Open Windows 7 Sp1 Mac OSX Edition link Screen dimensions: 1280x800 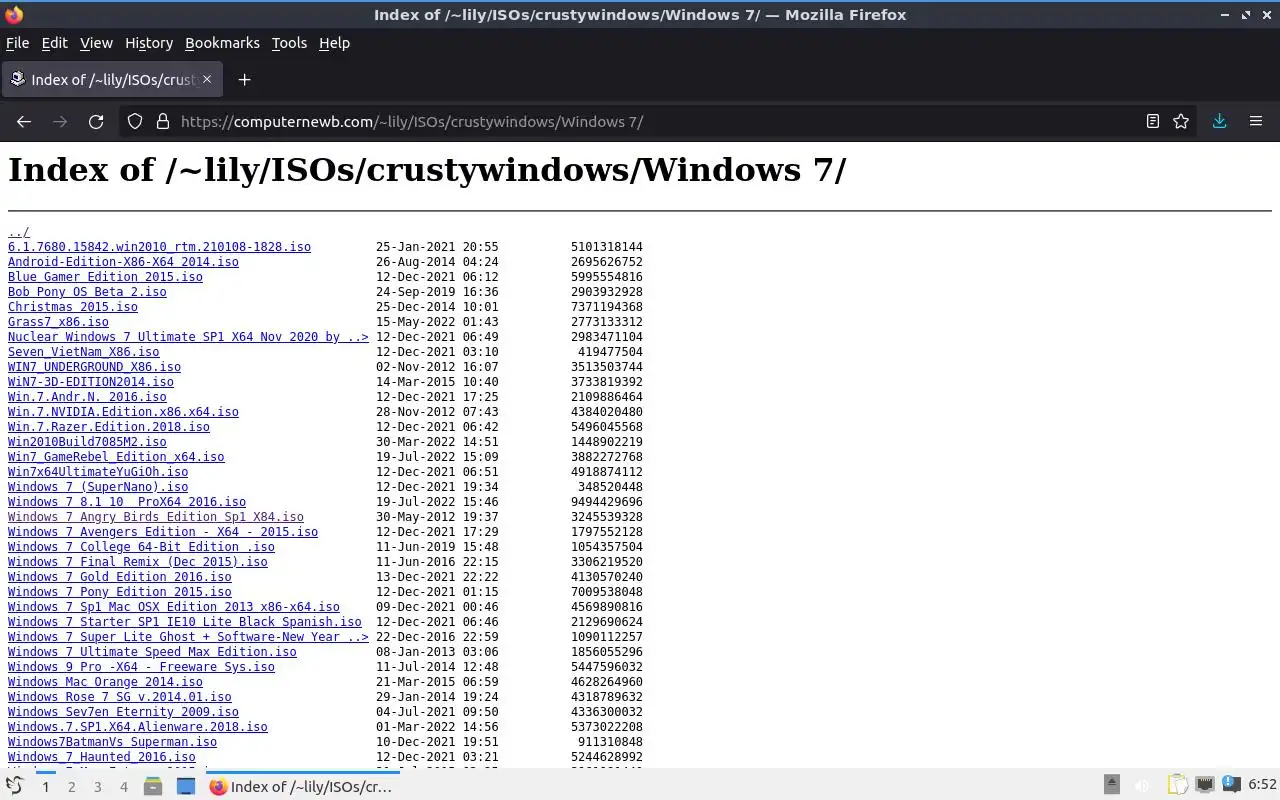tap(174, 607)
